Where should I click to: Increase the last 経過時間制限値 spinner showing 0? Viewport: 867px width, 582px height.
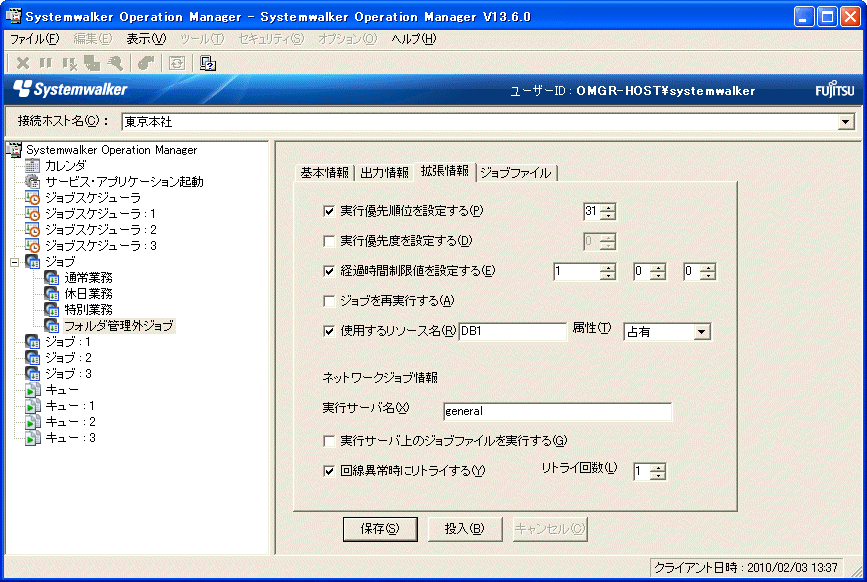707,268
